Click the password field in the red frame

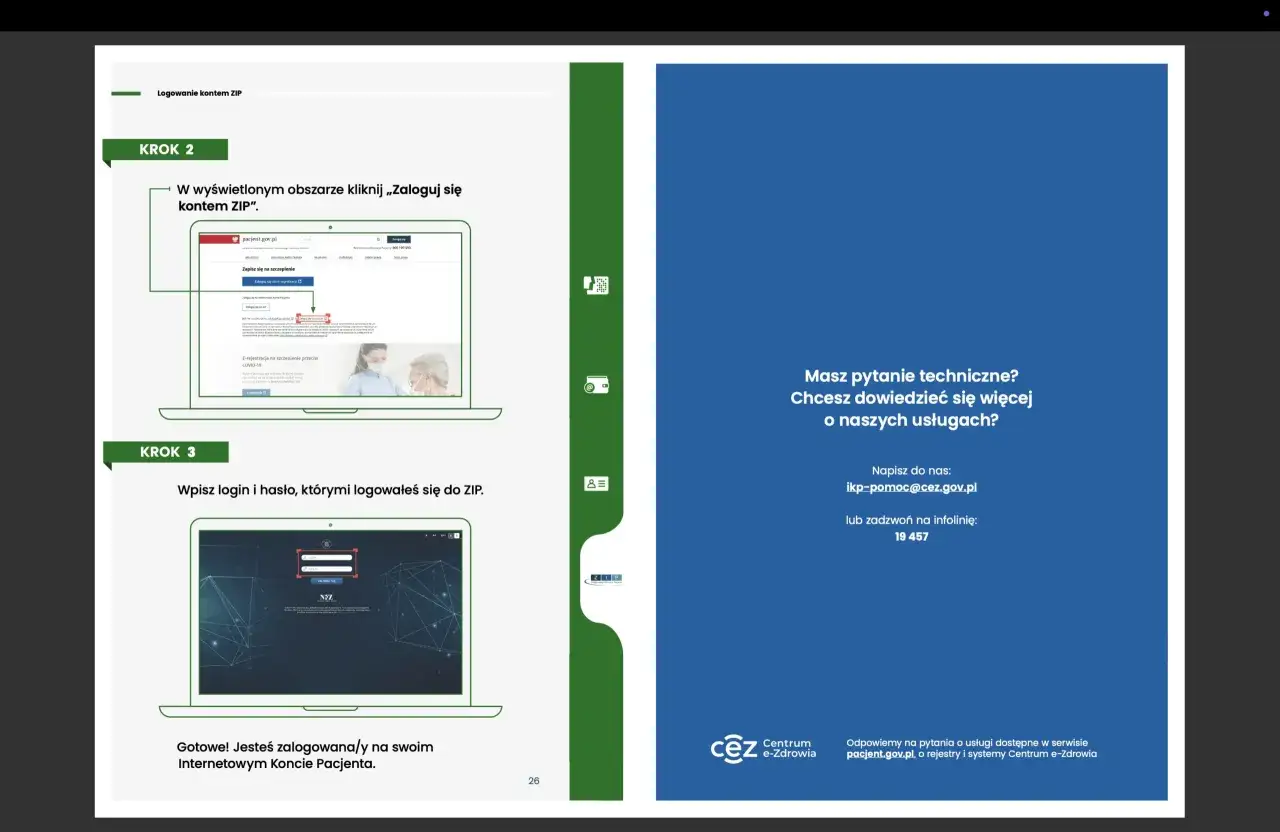(x=327, y=569)
